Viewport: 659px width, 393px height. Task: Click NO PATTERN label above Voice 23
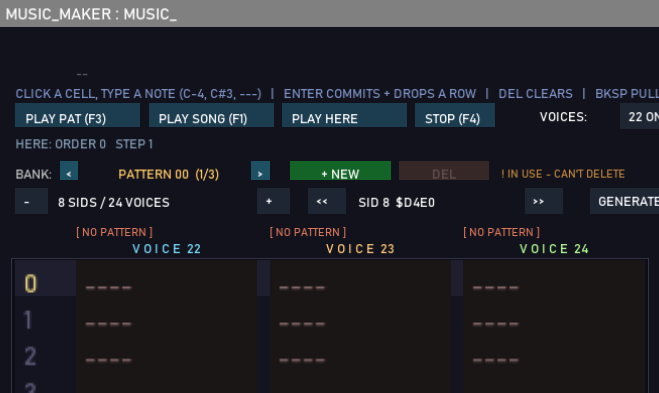point(308,232)
